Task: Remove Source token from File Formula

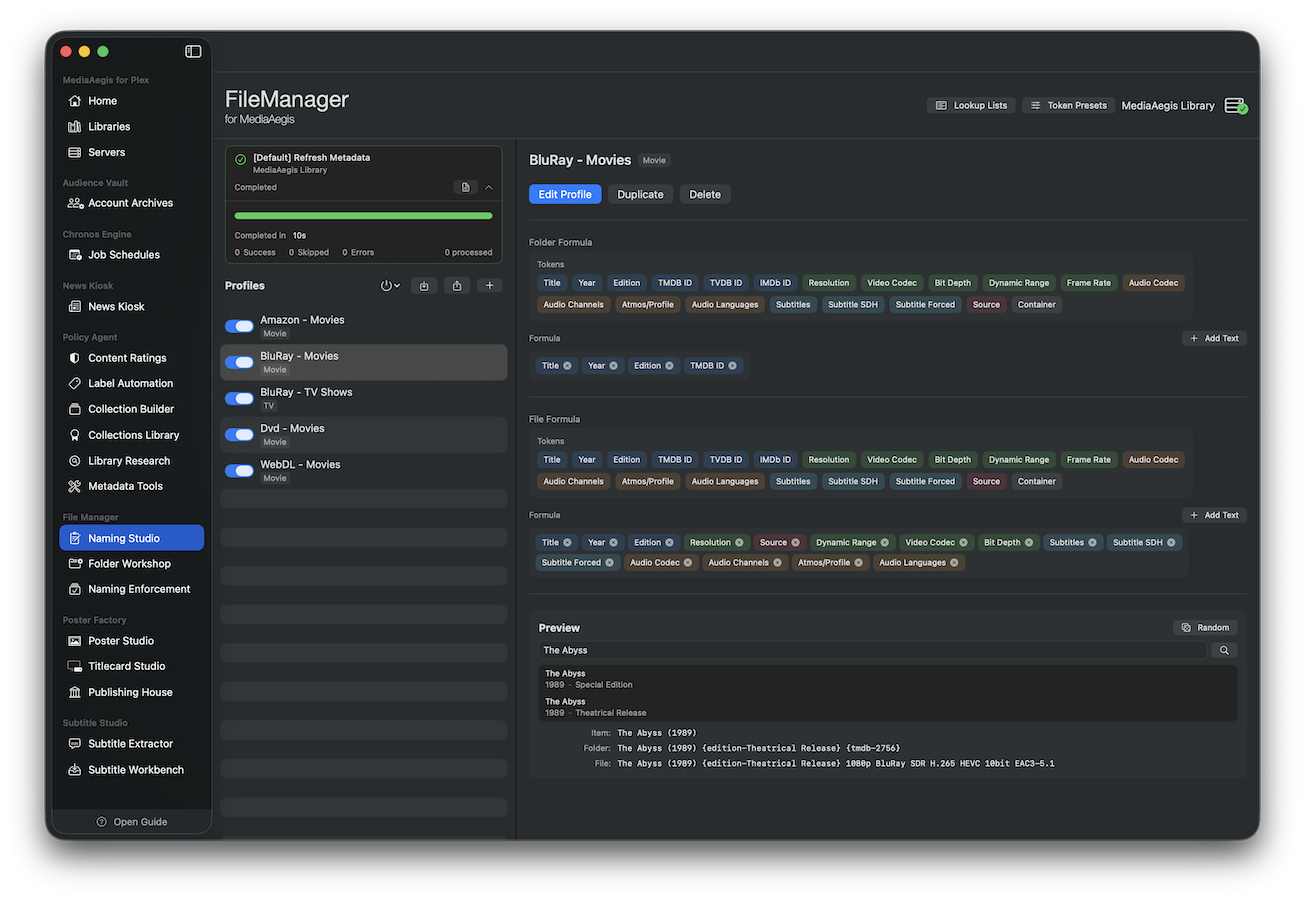Action: [x=796, y=543]
